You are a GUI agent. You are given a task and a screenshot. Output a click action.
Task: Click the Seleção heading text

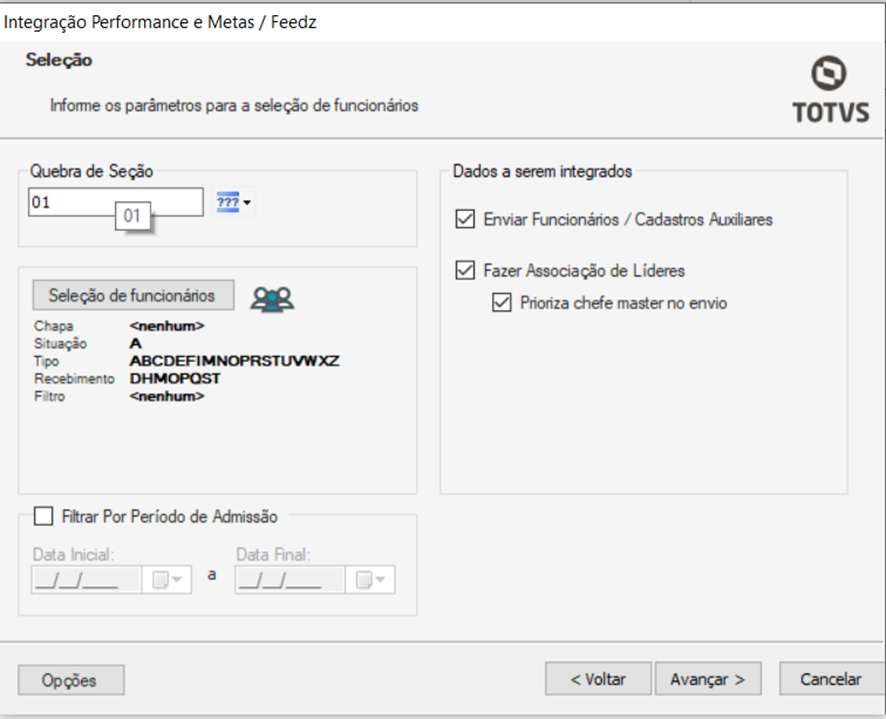click(59, 60)
